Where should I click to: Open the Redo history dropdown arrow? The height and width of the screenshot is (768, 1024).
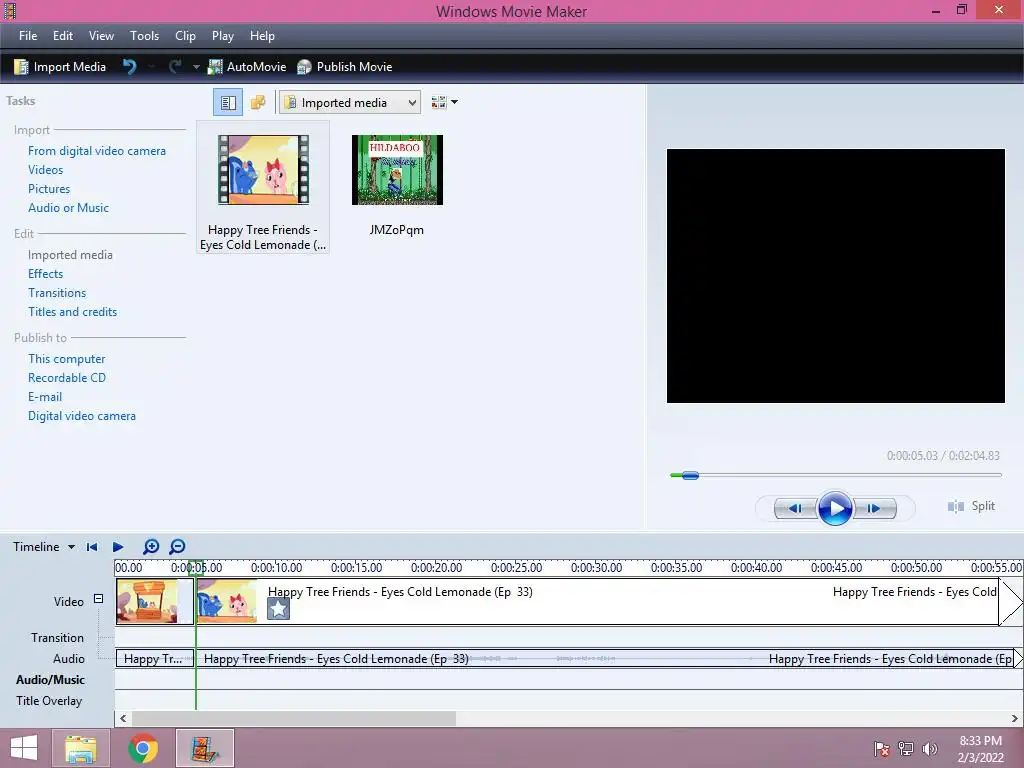(196, 67)
